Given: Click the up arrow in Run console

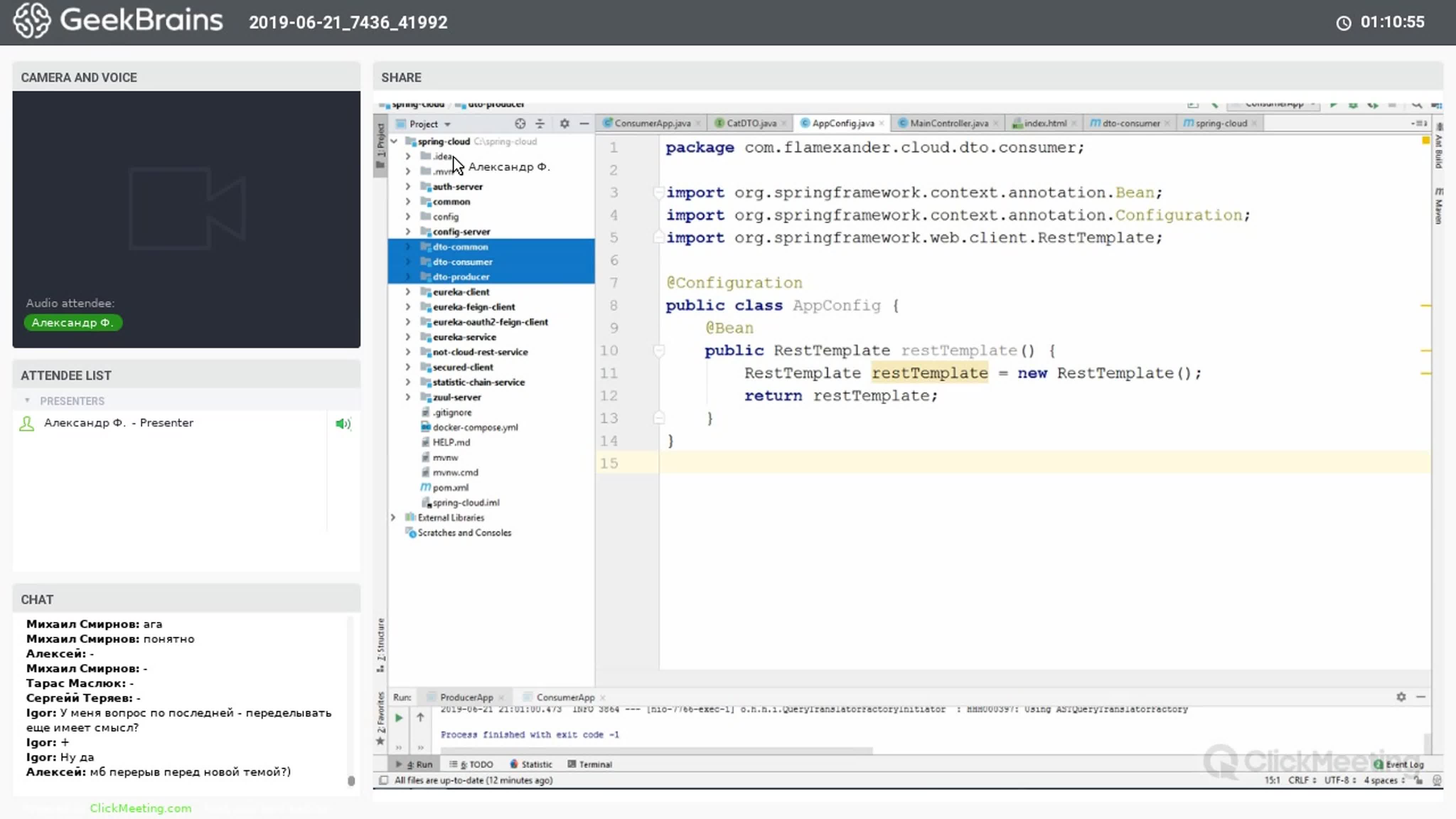Looking at the screenshot, I should click(x=420, y=718).
